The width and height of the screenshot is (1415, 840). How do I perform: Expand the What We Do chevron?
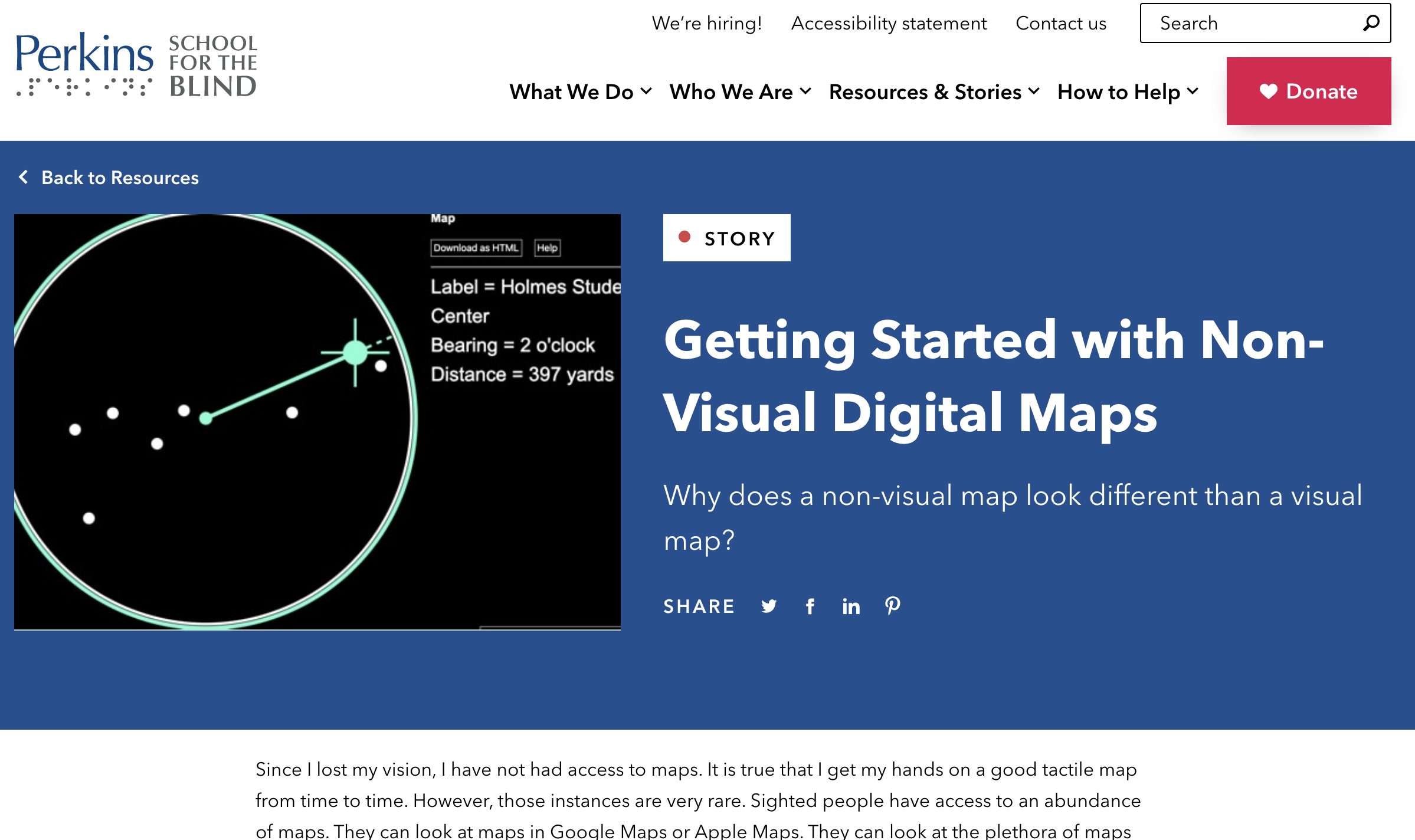647,91
